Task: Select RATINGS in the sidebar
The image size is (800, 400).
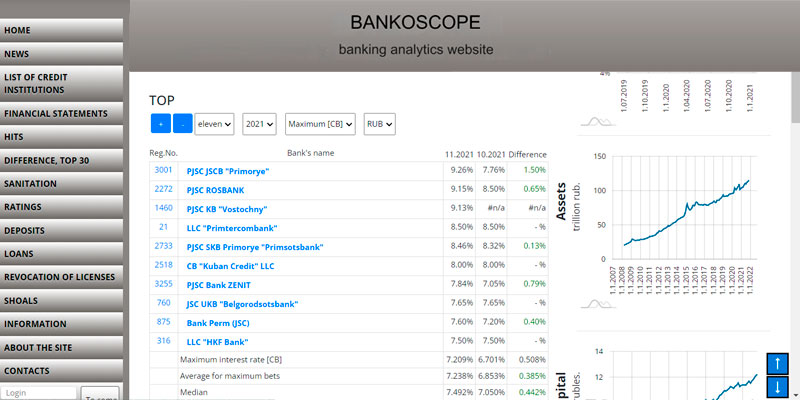Action: [62, 207]
